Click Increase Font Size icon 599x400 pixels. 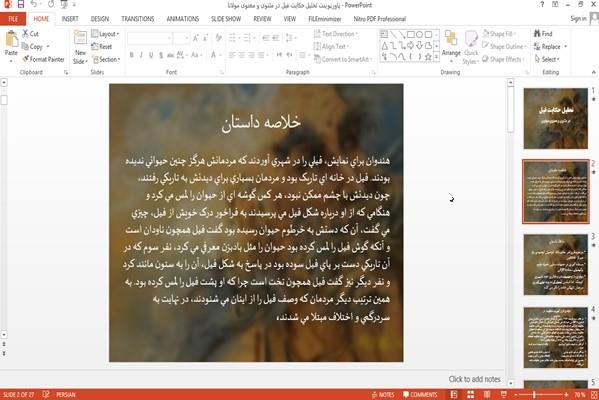[196, 37]
